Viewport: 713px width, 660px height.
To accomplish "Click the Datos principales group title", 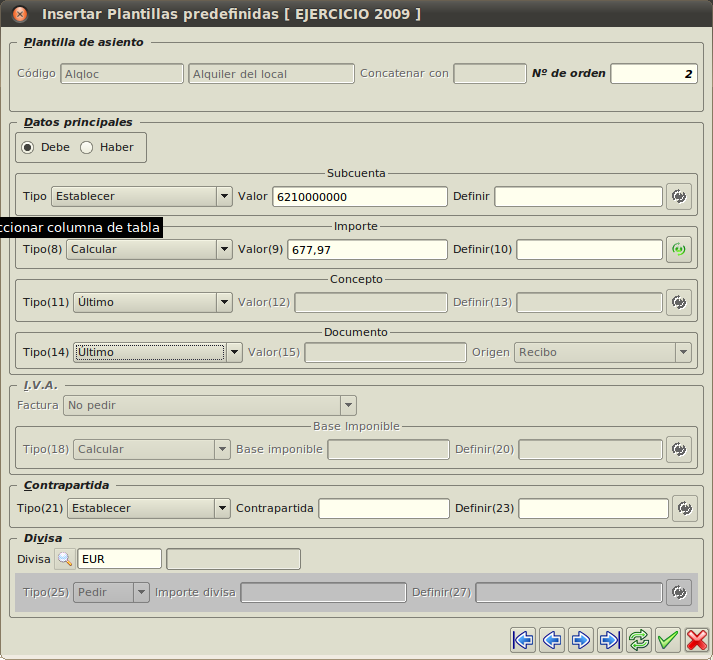I will coord(78,122).
